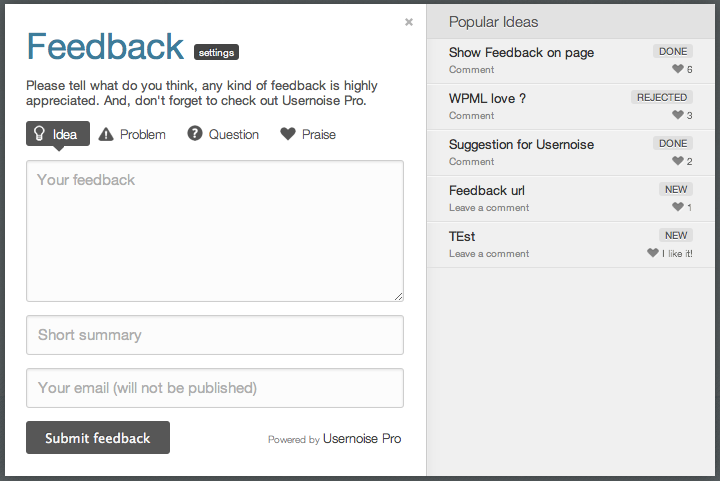
Task: Click into the Short summary field
Action: click(x=215, y=335)
